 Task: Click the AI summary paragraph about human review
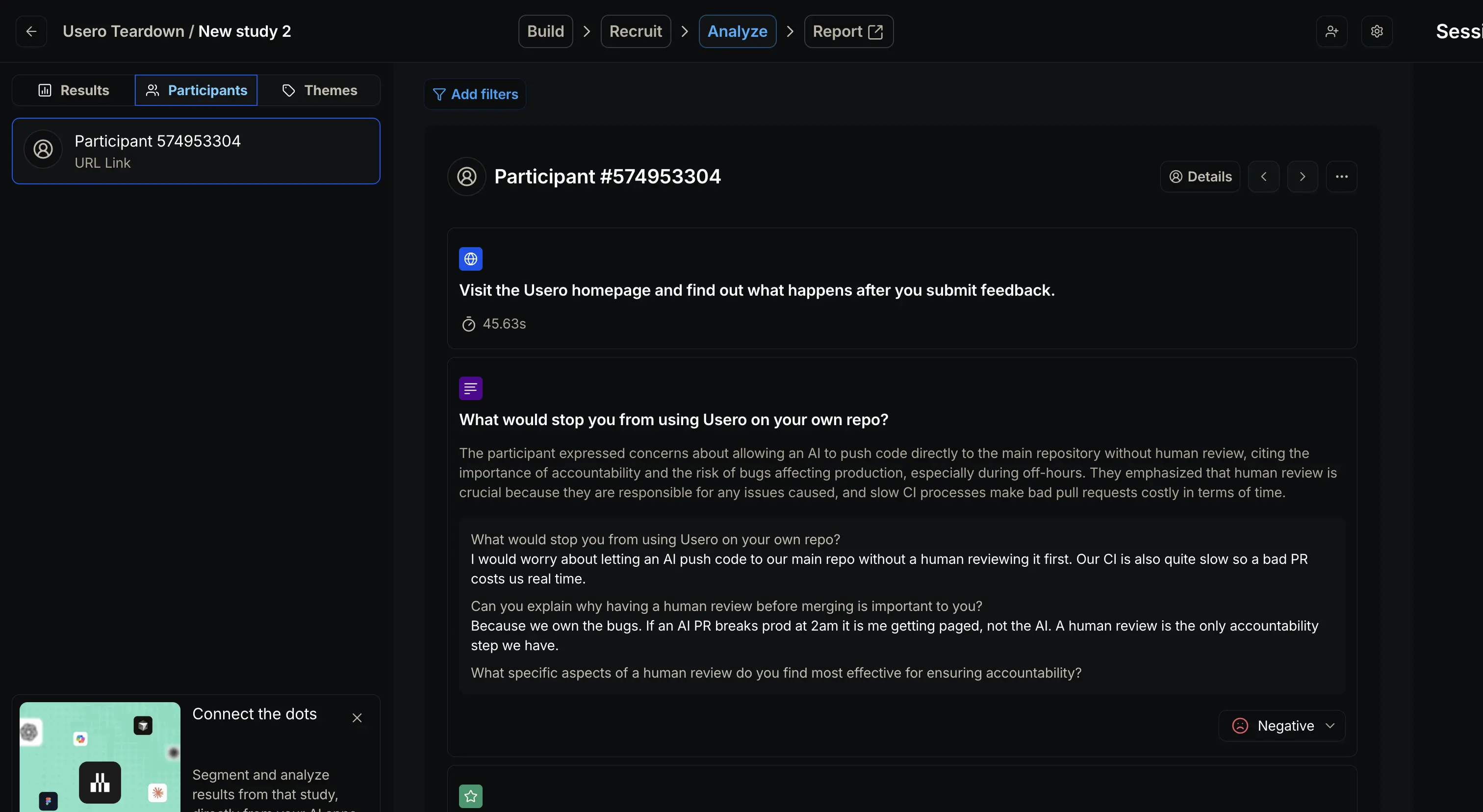(x=897, y=473)
